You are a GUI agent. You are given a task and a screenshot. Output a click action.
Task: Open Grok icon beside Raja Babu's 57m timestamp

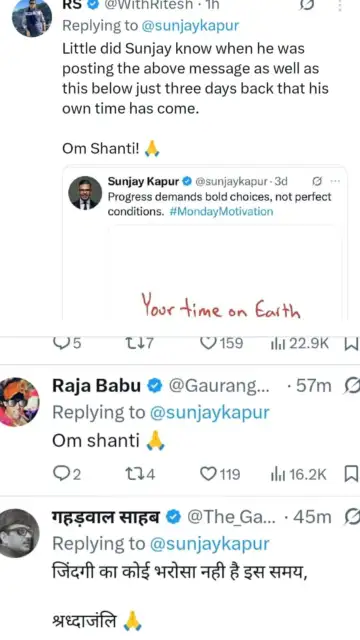(x=353, y=386)
